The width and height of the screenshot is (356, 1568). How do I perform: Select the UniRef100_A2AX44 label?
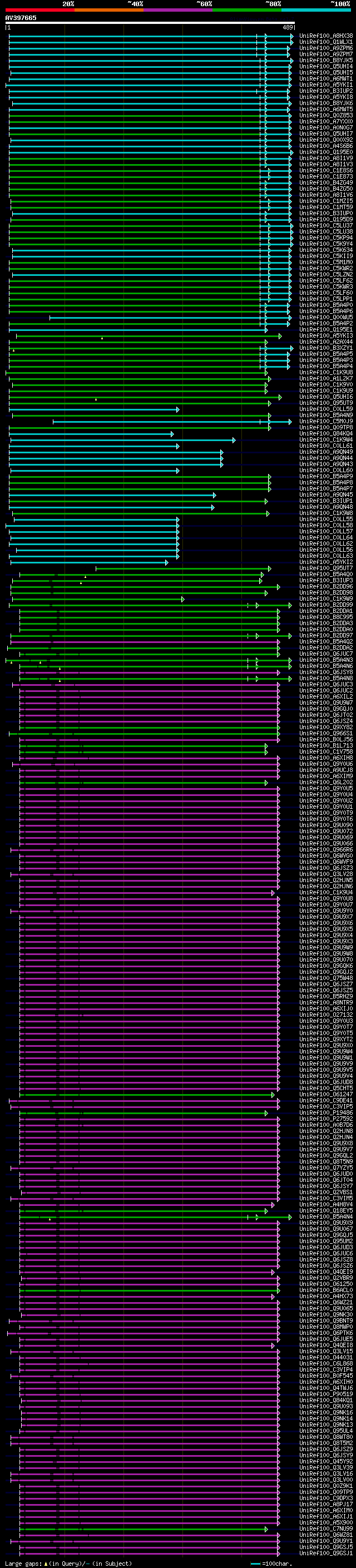click(326, 342)
